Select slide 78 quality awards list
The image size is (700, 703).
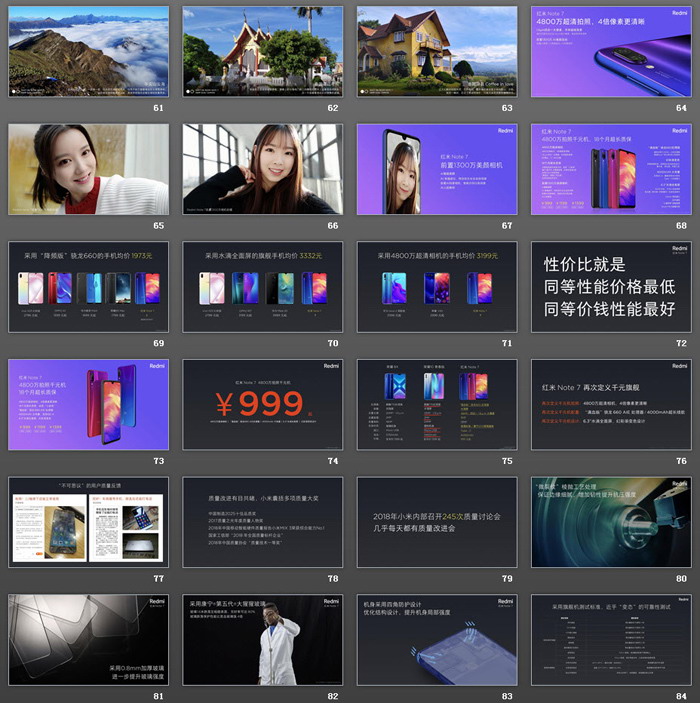coord(263,522)
